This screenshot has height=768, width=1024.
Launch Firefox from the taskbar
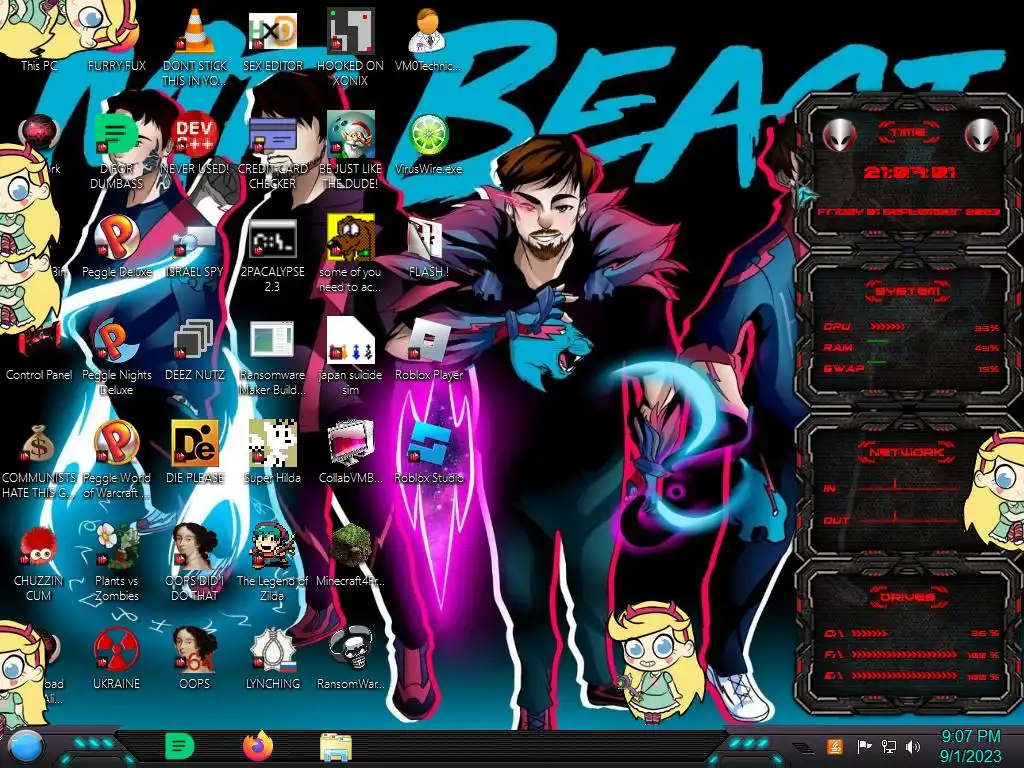pyautogui.click(x=258, y=746)
